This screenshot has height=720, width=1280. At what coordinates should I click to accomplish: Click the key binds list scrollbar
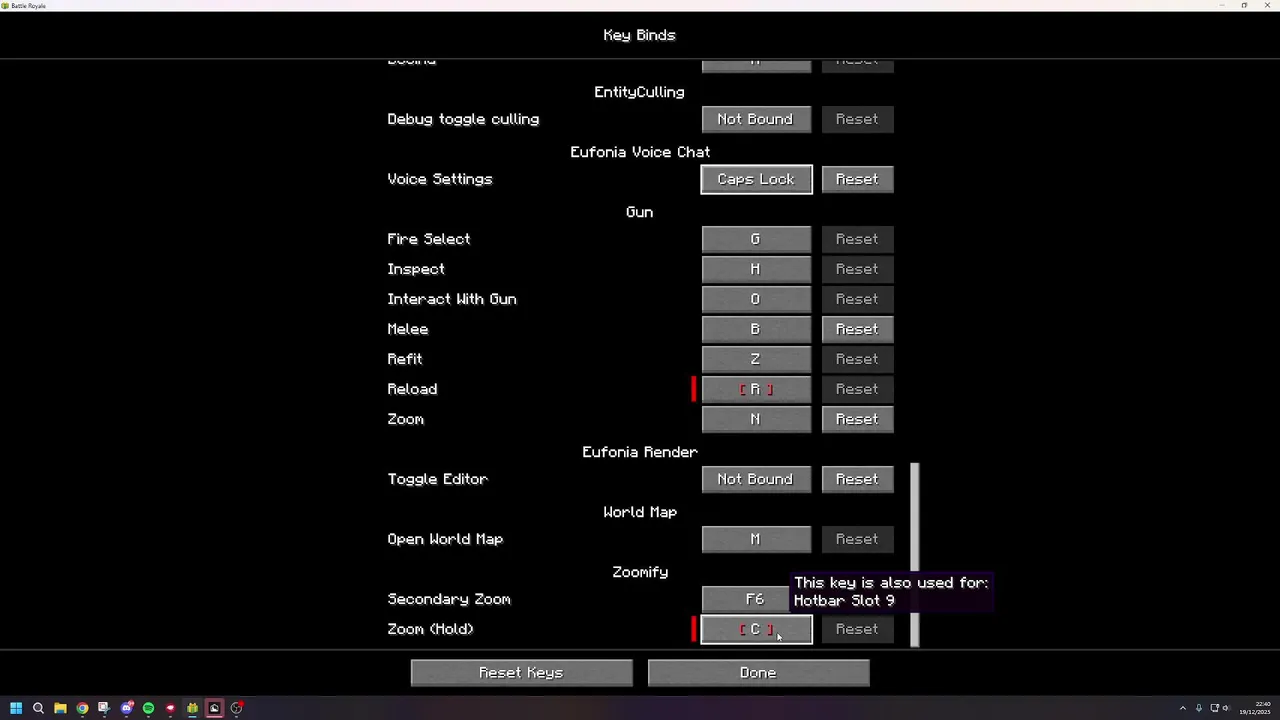pos(915,554)
